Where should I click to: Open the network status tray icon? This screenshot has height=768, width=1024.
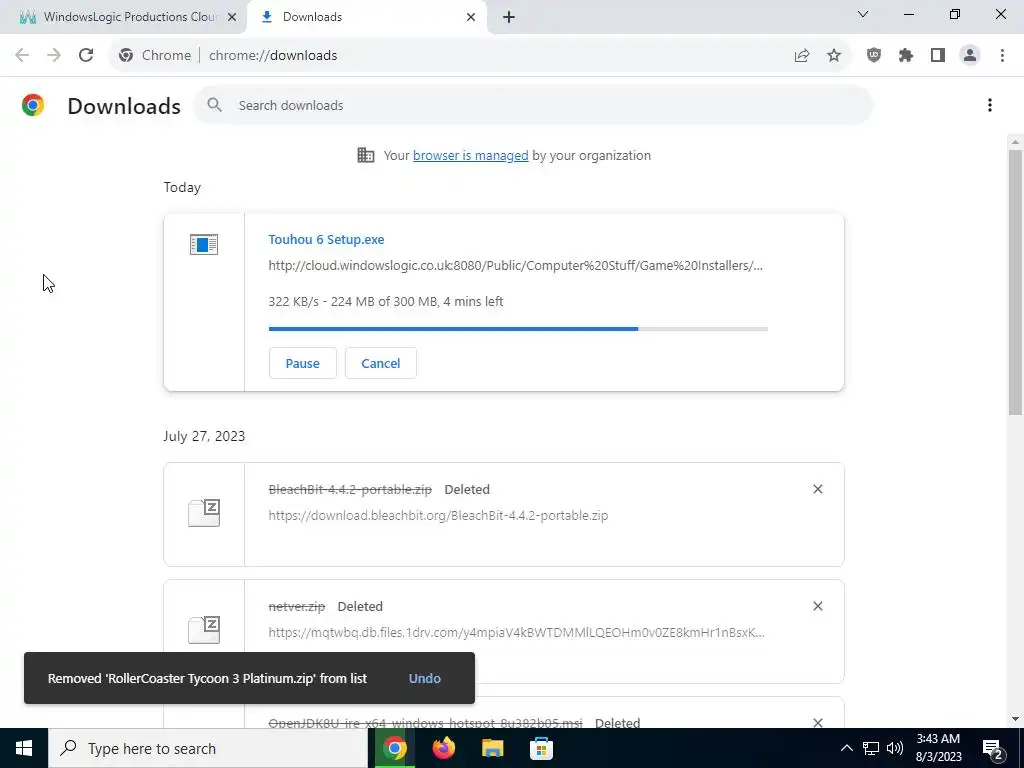coord(871,748)
